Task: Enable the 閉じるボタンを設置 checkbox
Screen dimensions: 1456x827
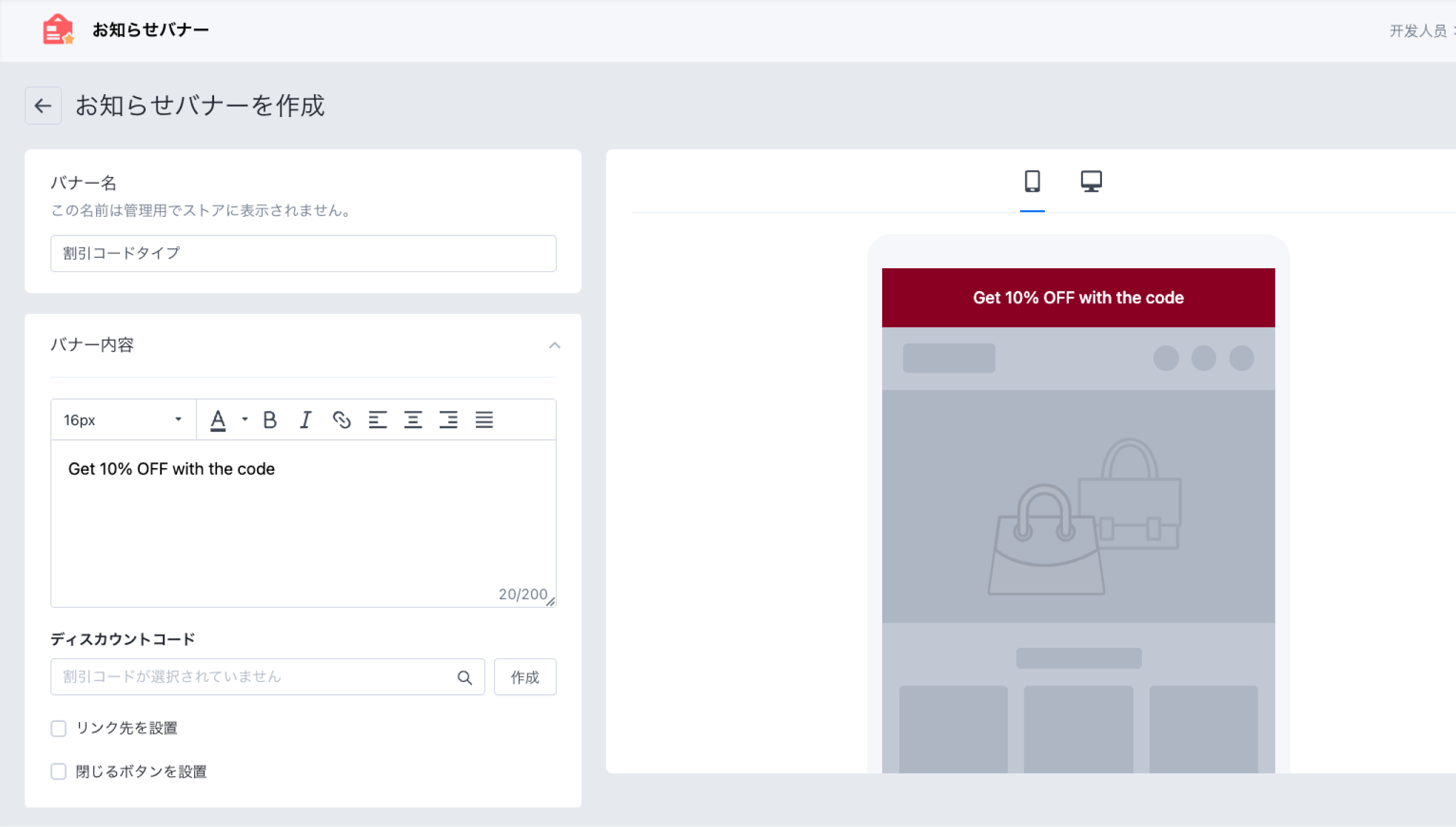Action: [58, 772]
